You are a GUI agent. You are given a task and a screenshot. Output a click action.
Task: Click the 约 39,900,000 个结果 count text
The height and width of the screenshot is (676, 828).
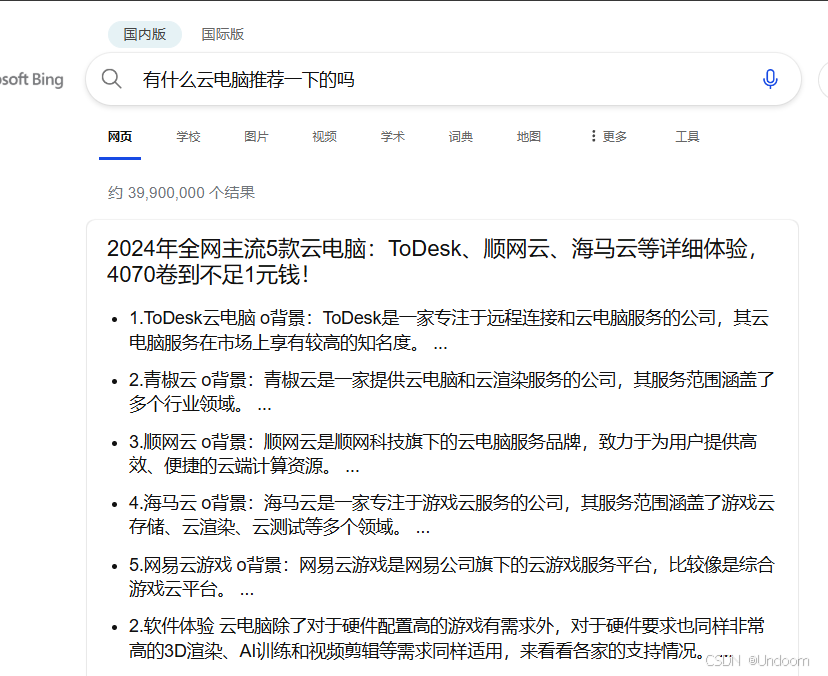[x=181, y=192]
